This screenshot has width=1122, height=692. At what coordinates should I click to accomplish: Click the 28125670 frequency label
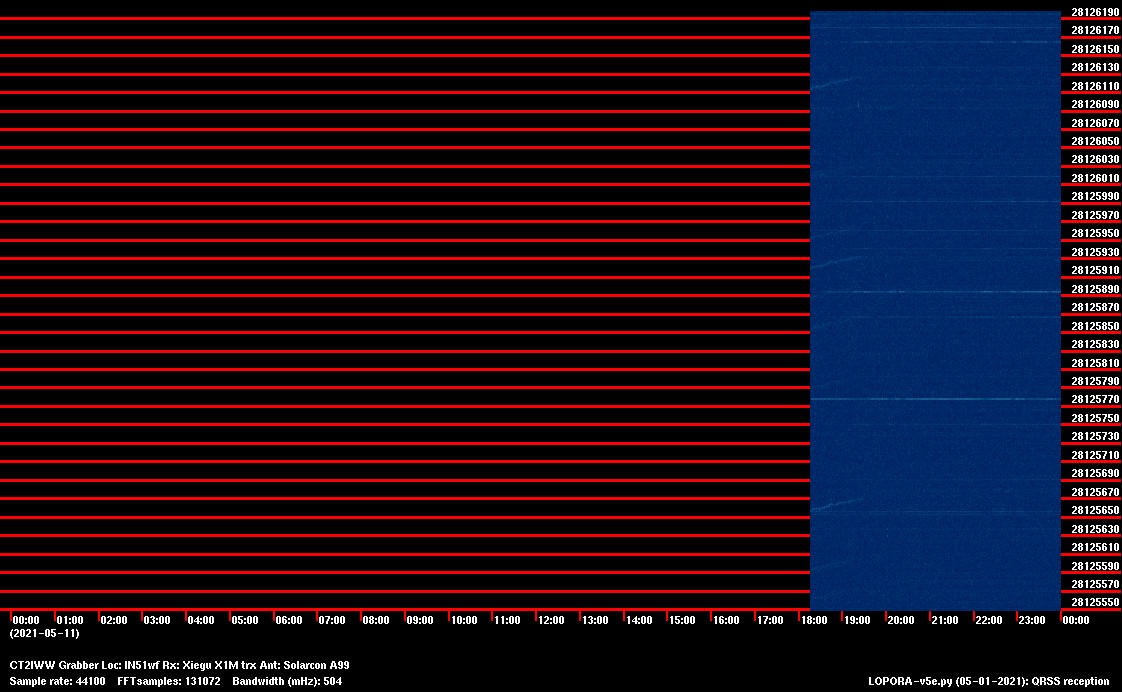[1095, 492]
